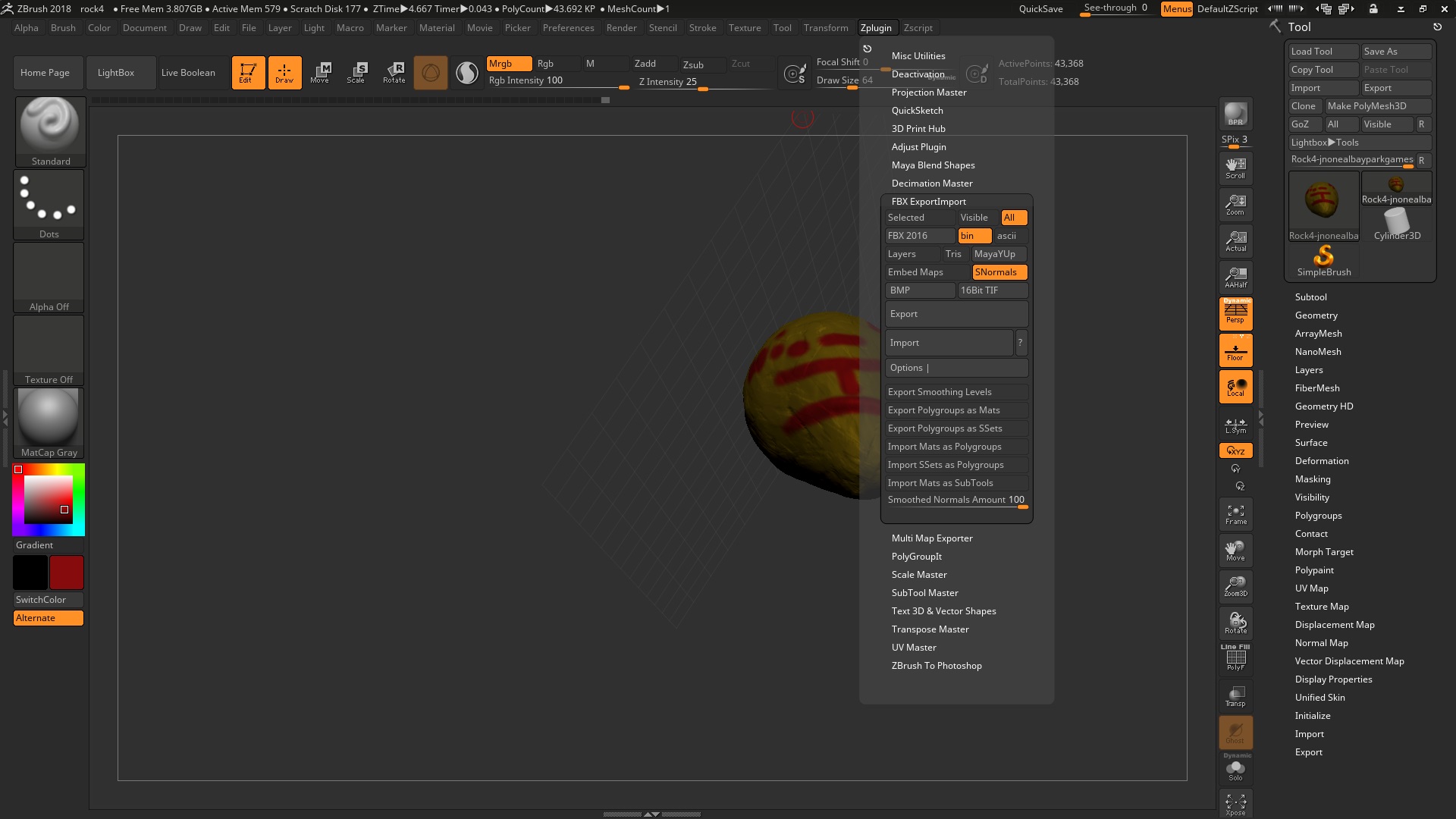Screen dimensions: 1456x819
Task: Select the Move tool in top shelf
Action: tap(320, 73)
